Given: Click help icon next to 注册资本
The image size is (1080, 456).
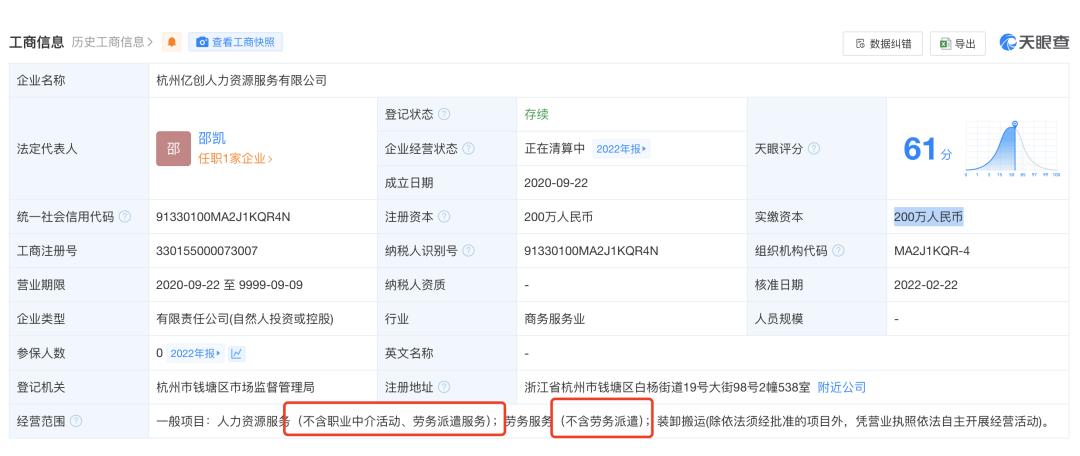Looking at the screenshot, I should 444,217.
